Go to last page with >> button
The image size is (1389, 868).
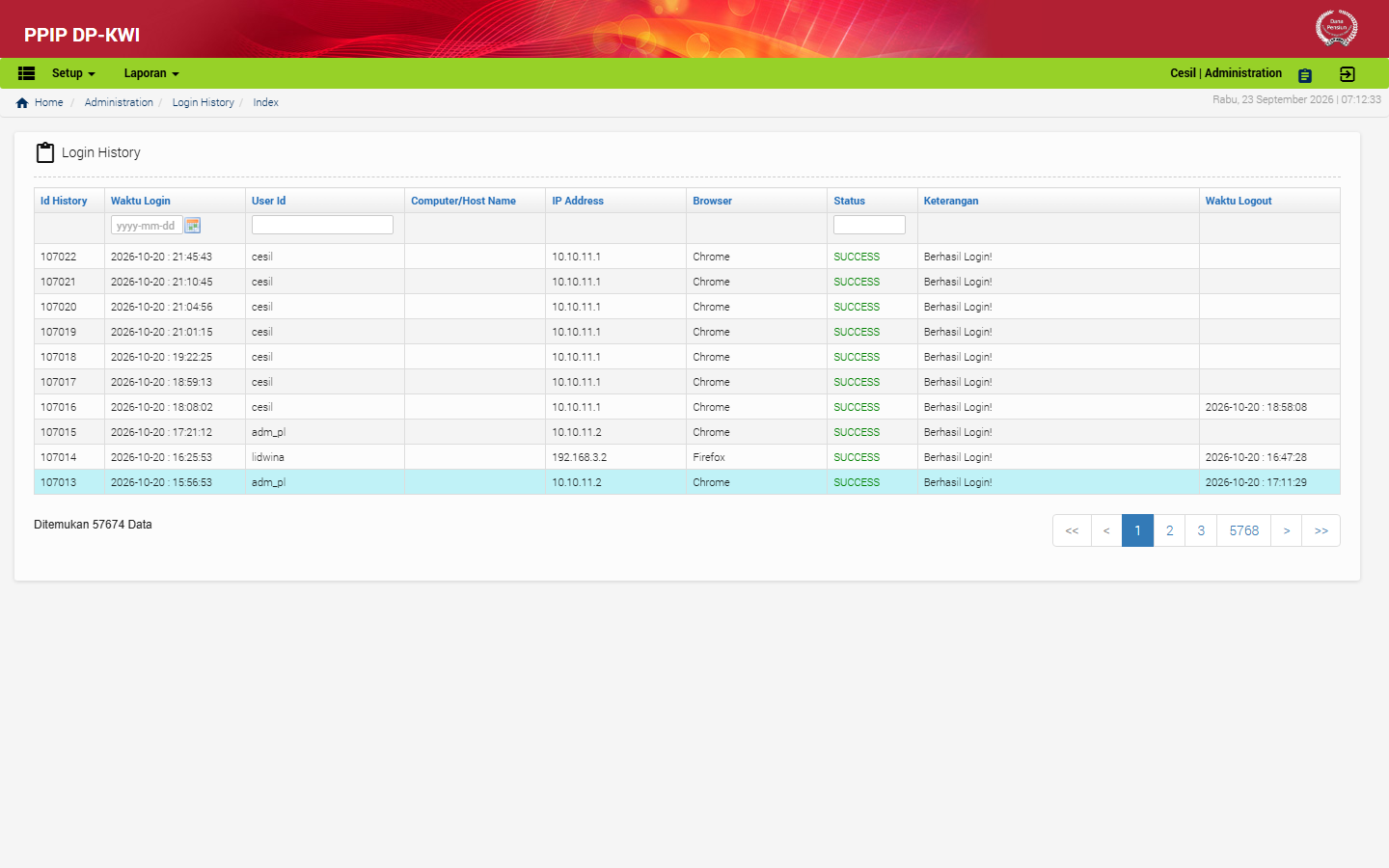tap(1321, 530)
